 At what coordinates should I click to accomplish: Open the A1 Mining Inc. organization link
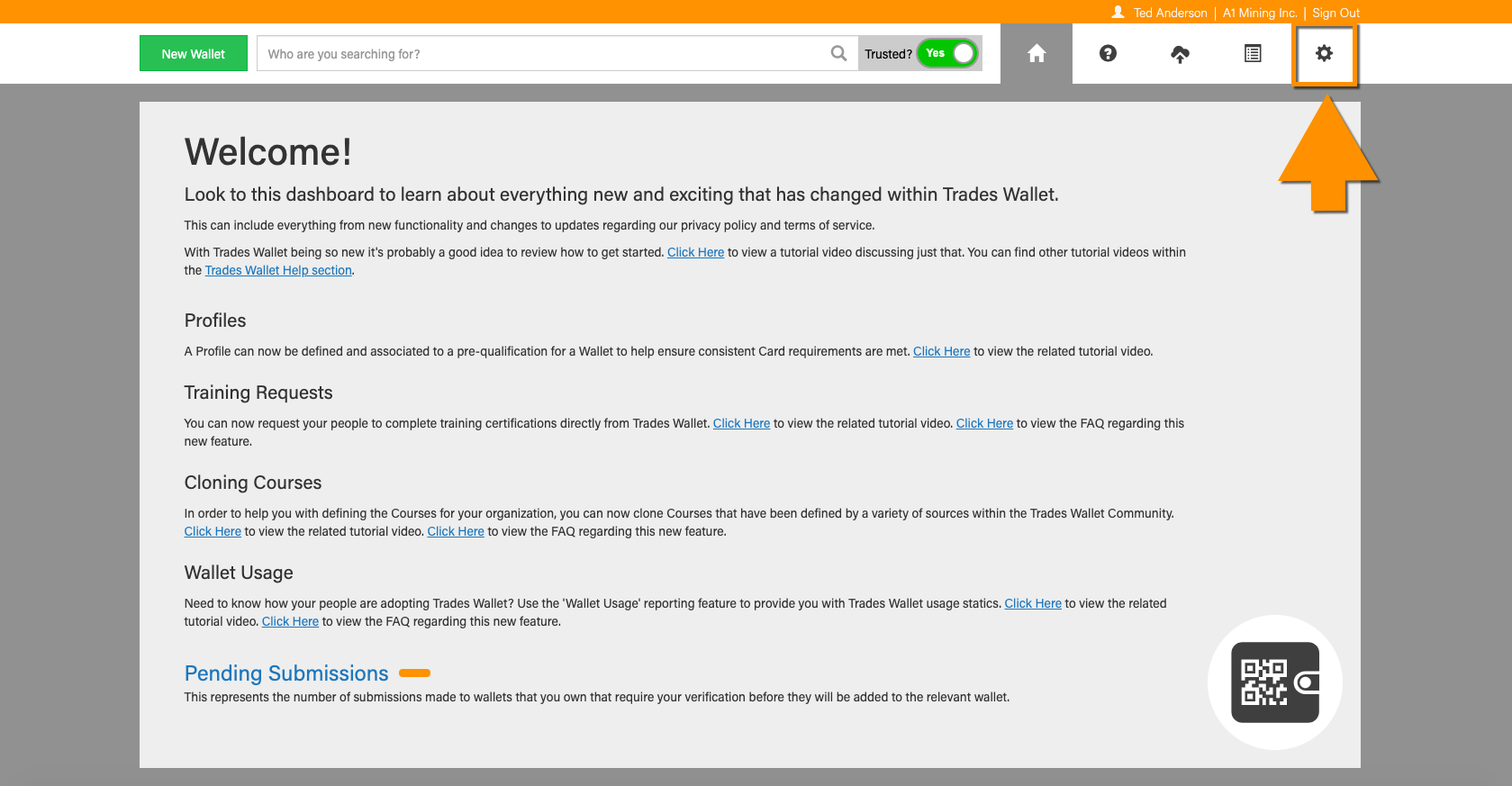point(1259,13)
